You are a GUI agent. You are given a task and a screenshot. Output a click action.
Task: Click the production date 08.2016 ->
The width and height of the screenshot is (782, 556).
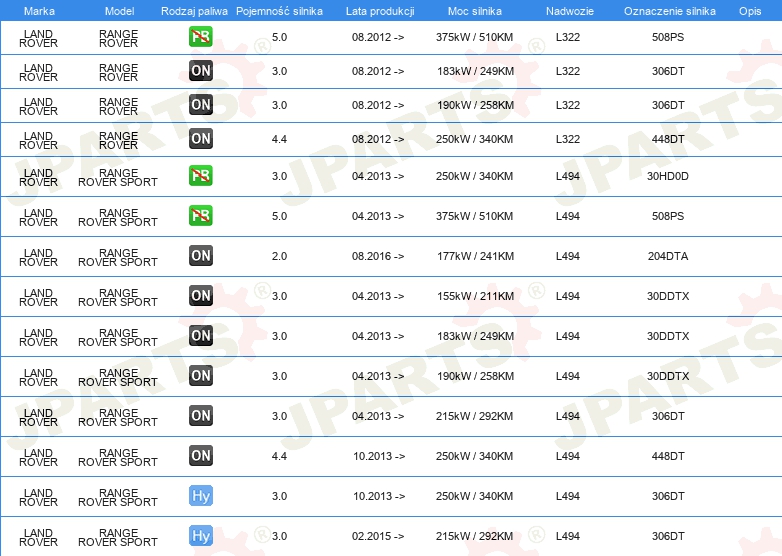[x=378, y=256]
